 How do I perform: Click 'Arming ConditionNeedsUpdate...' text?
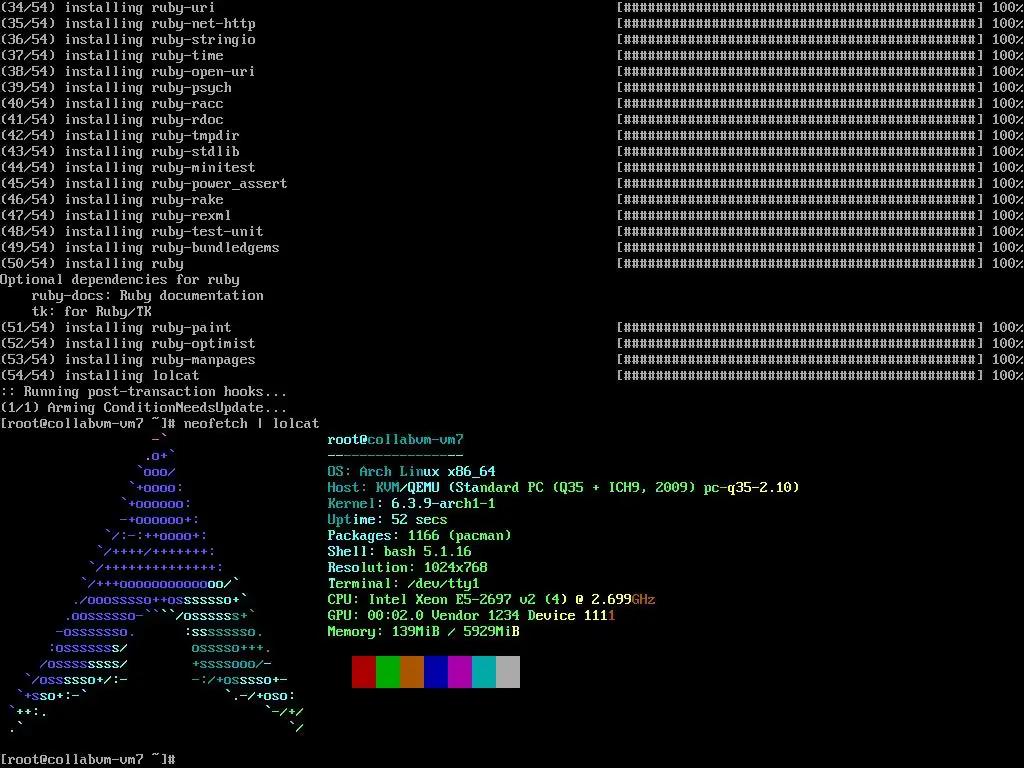point(144,408)
